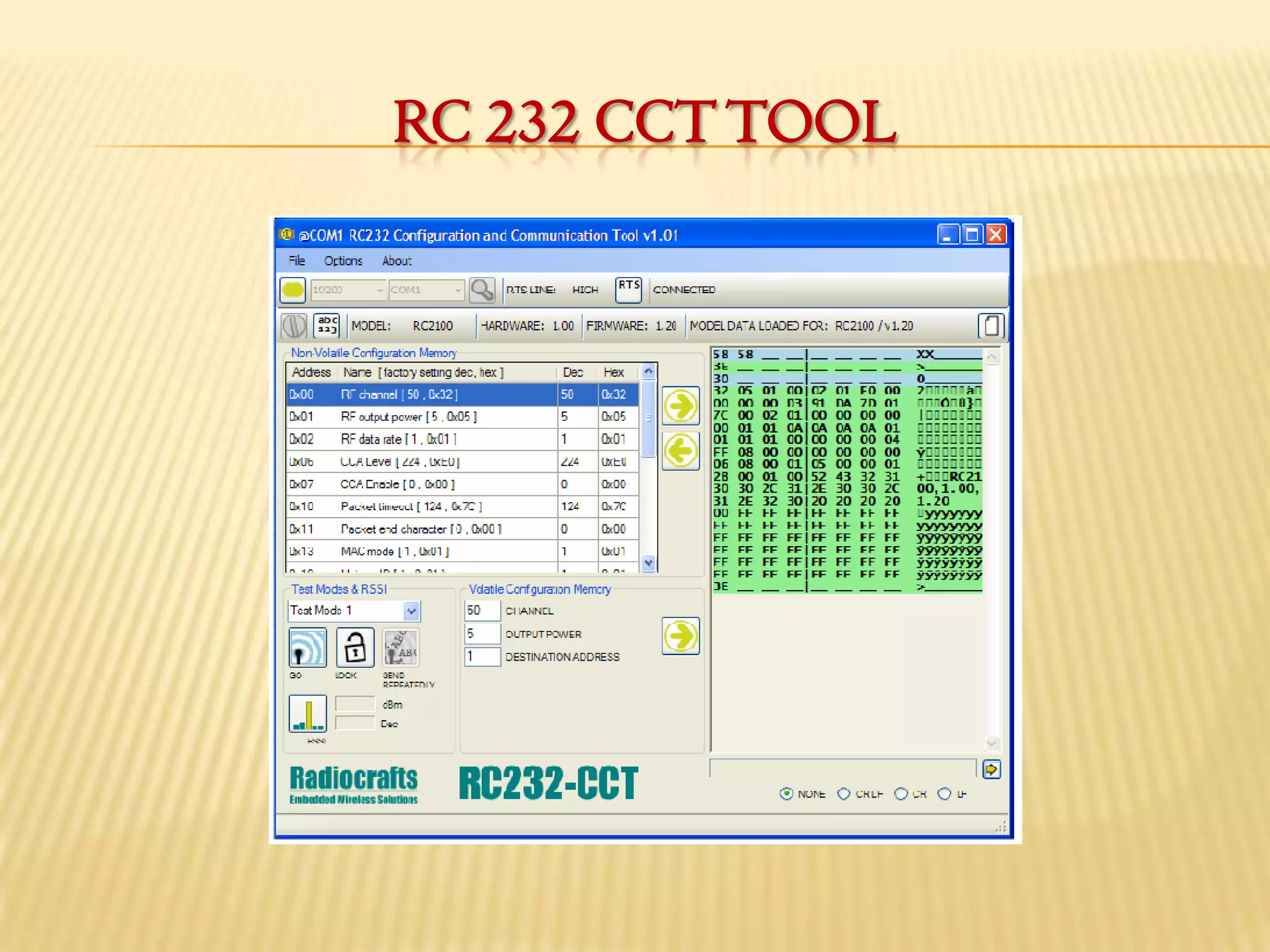Expand the Test Mode 1 dropdown

pos(412,611)
